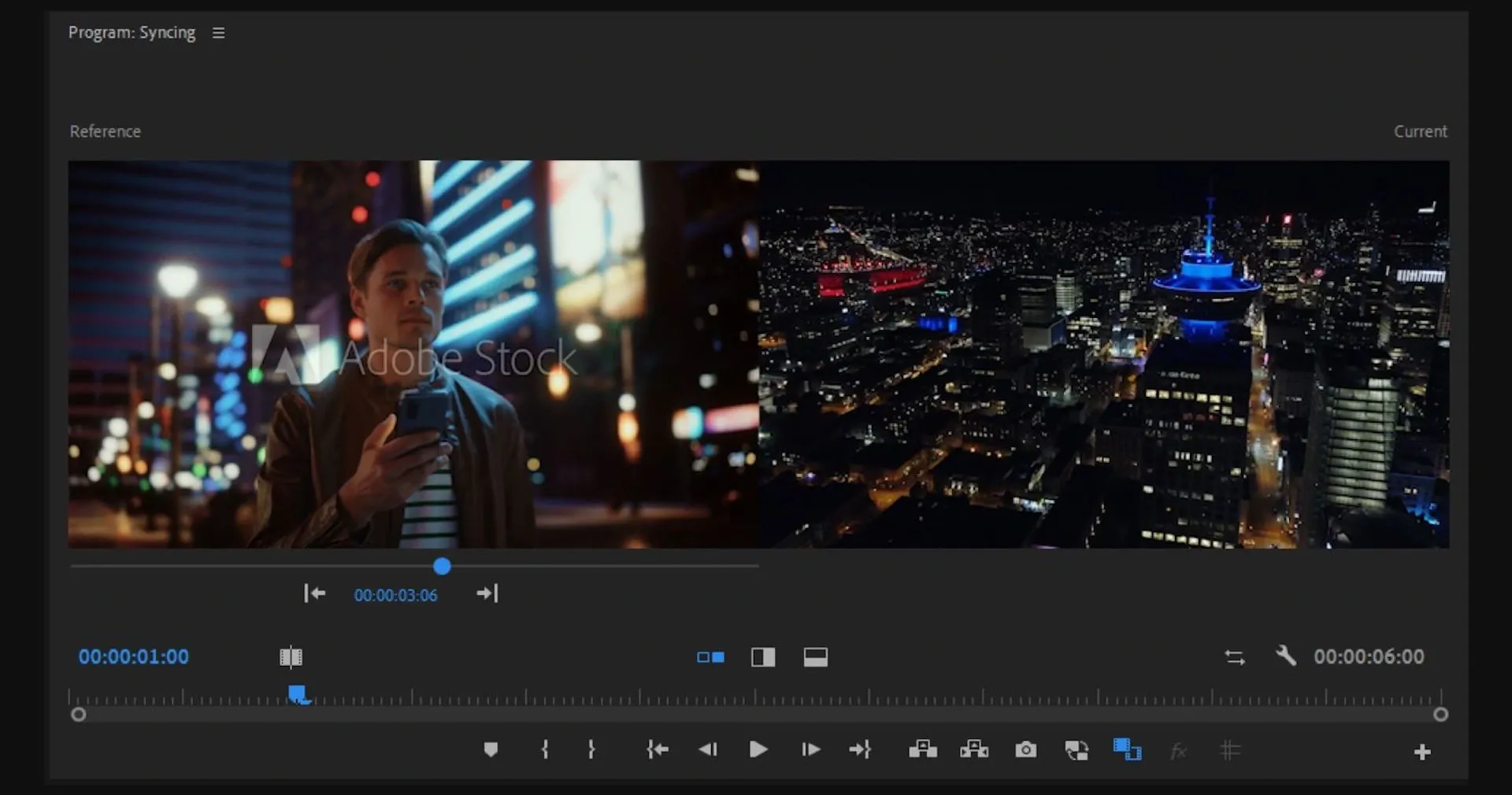
Task: Click the Mark In button
Action: pos(544,749)
